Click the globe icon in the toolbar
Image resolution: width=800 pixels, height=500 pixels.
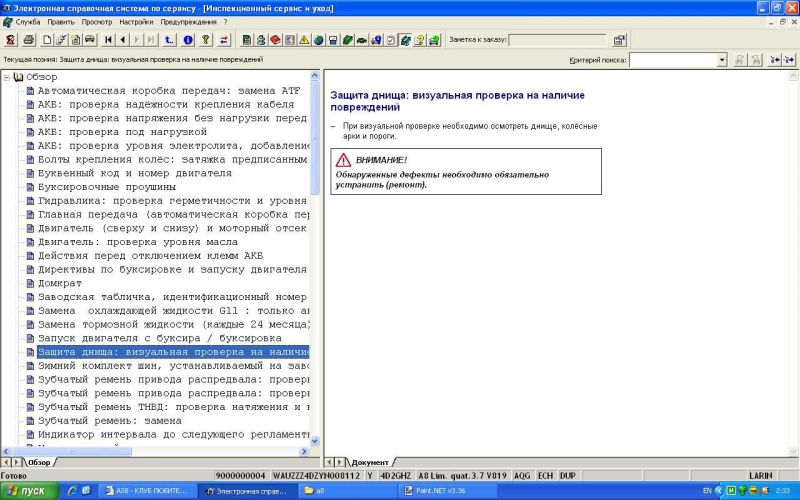point(318,40)
